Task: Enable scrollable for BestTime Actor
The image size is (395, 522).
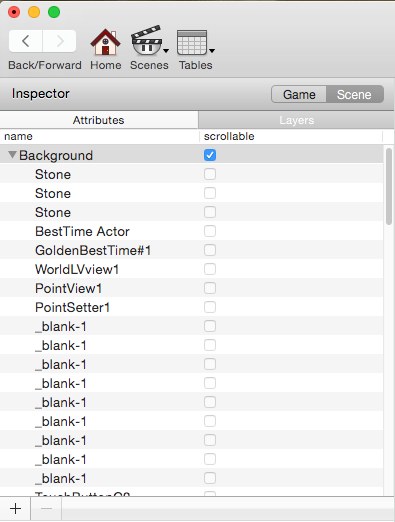Action: 210,231
